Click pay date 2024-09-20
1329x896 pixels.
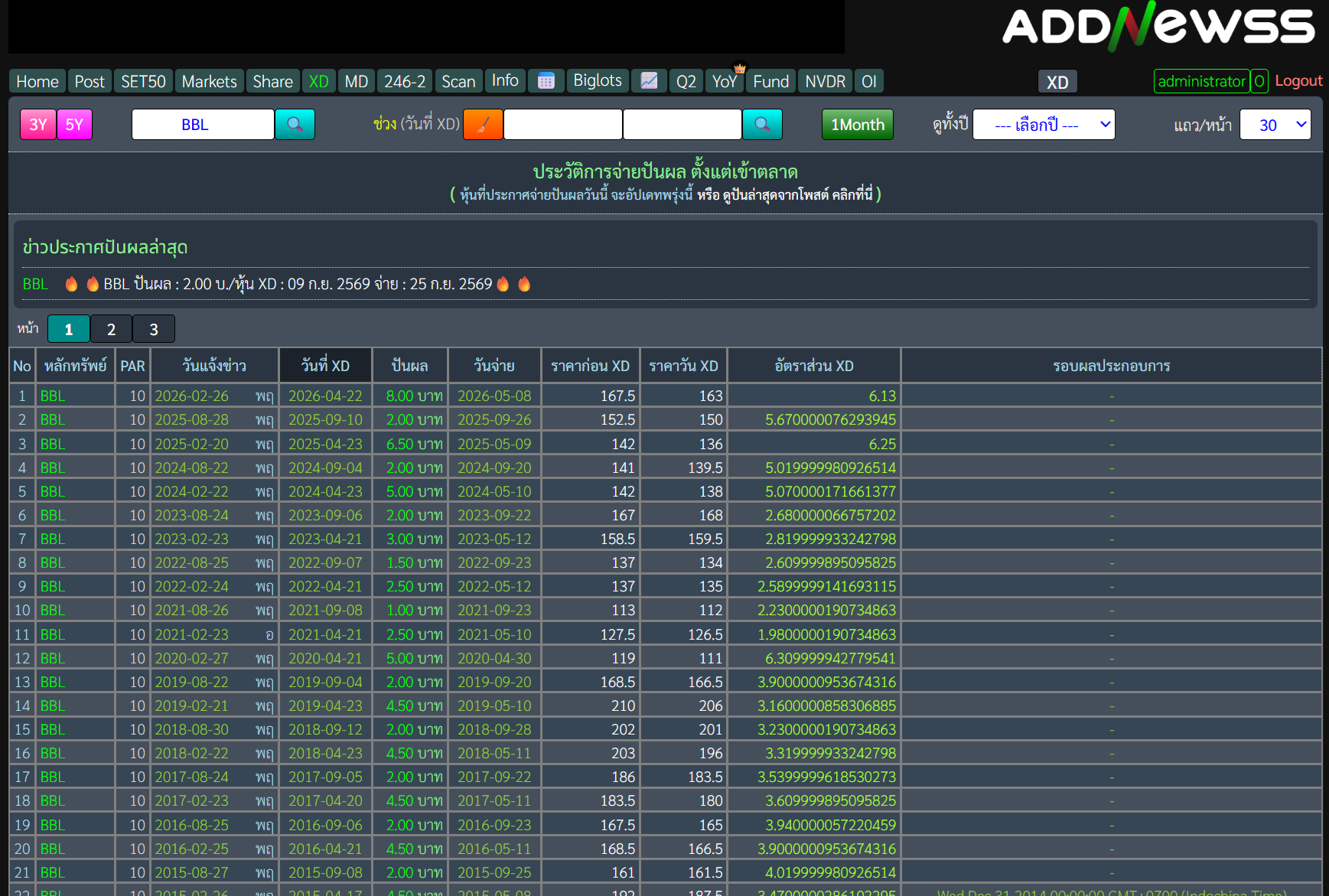click(x=494, y=468)
